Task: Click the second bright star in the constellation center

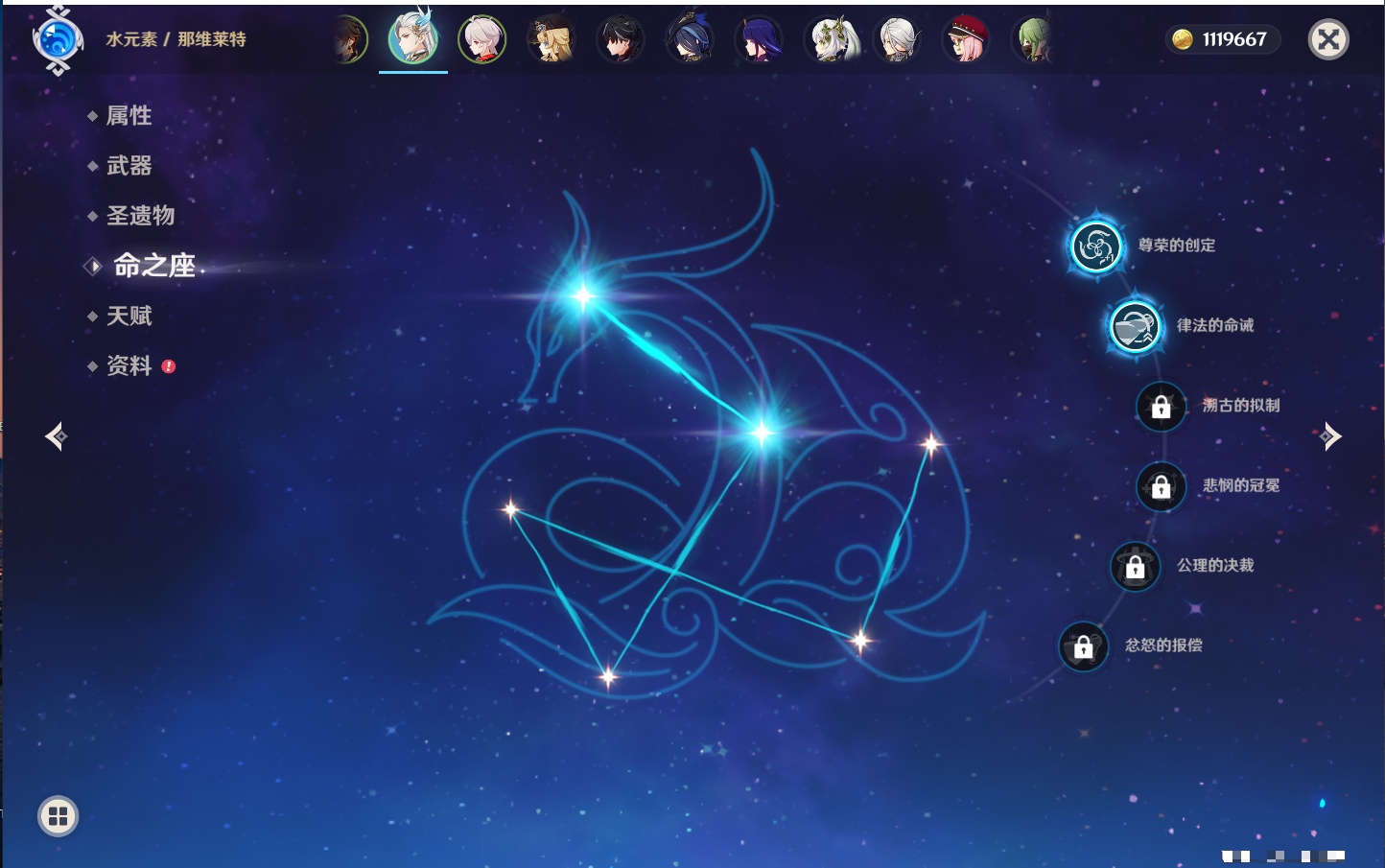Action: (x=762, y=434)
